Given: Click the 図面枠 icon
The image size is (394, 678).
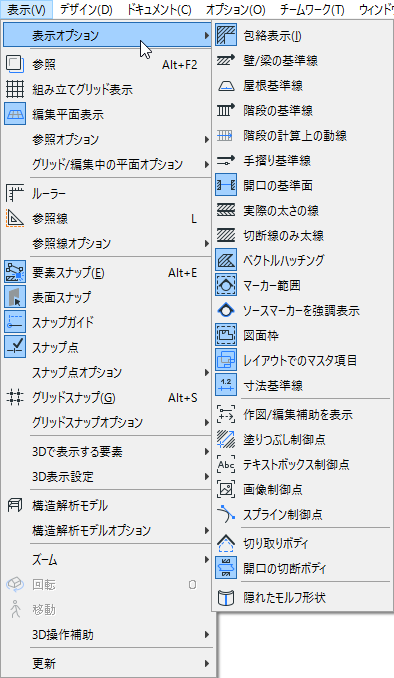Looking at the screenshot, I should point(226,335).
